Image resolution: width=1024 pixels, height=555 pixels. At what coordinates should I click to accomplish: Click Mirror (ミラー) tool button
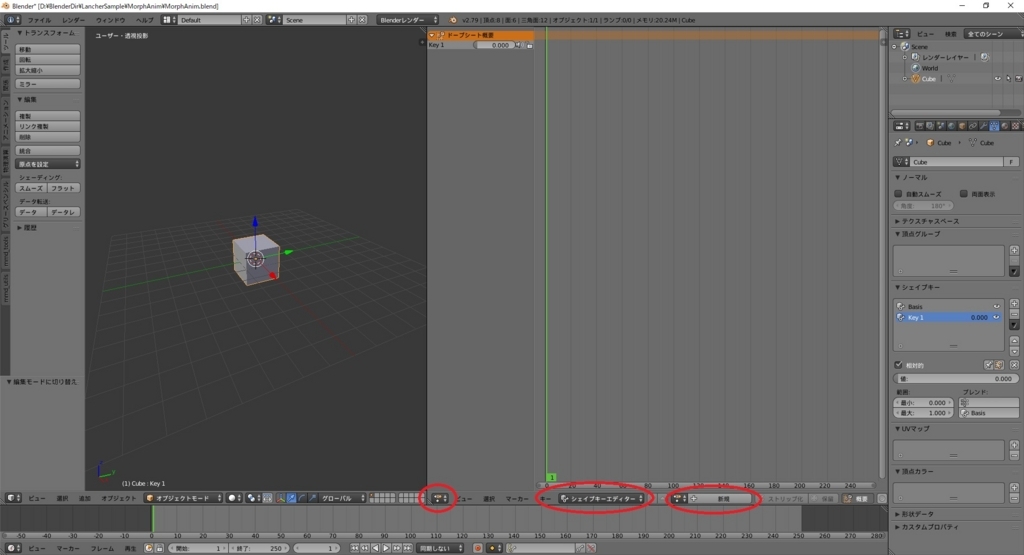(x=48, y=84)
